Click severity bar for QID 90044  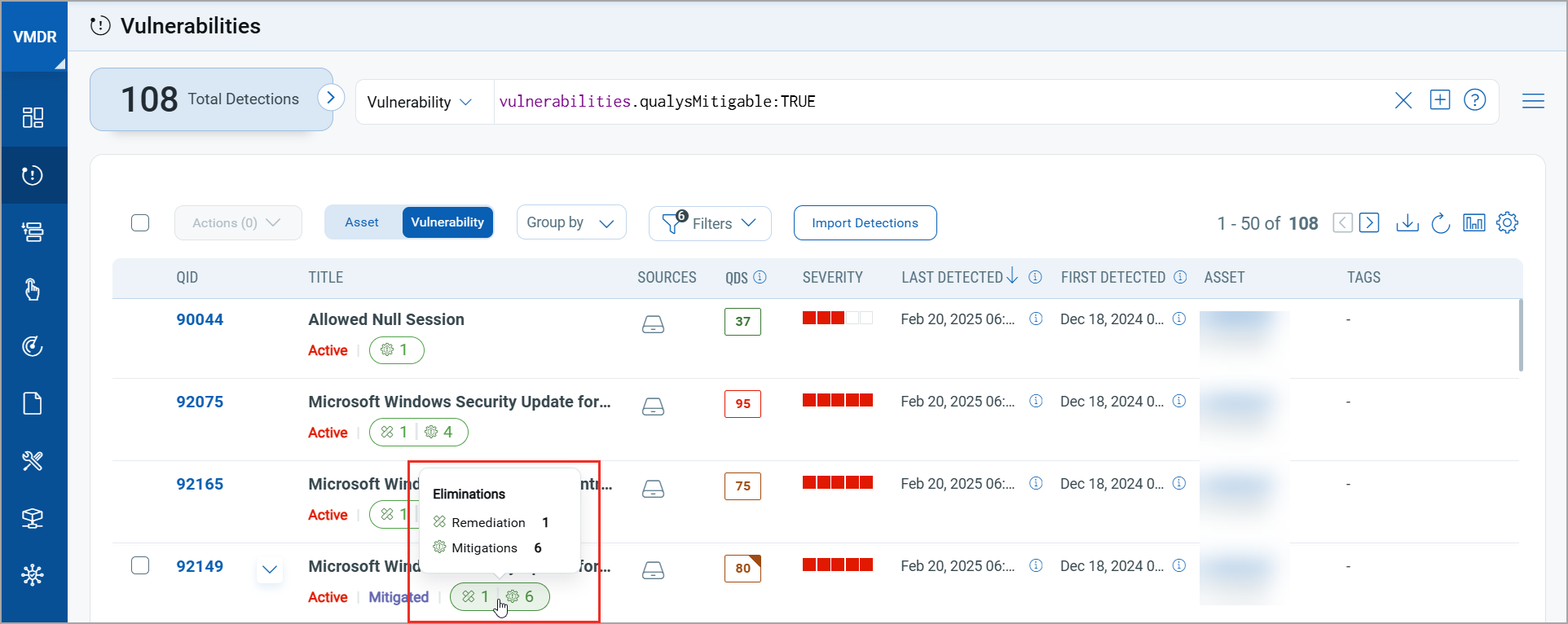coord(837,318)
